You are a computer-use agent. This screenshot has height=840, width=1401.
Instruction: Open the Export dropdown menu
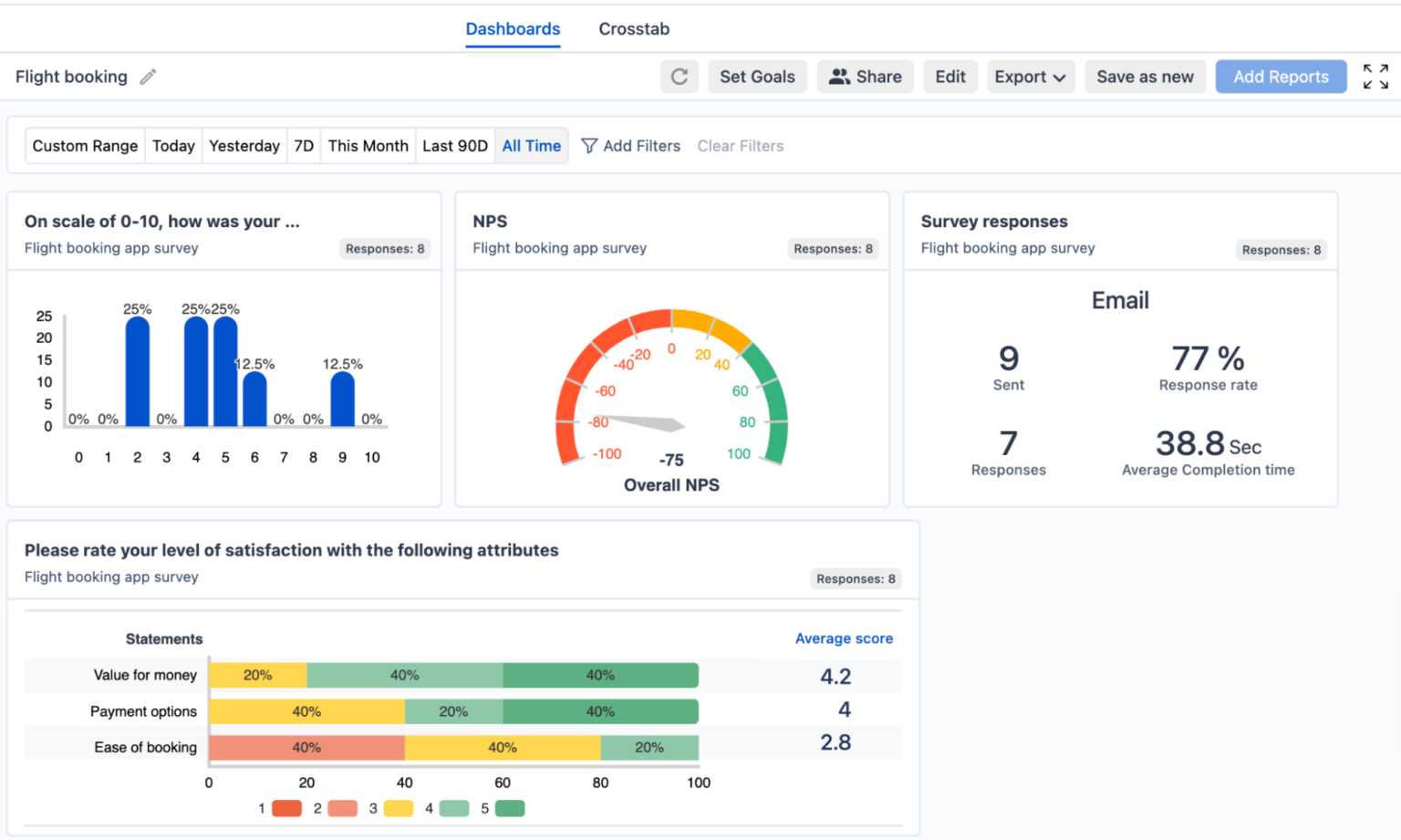(1030, 77)
